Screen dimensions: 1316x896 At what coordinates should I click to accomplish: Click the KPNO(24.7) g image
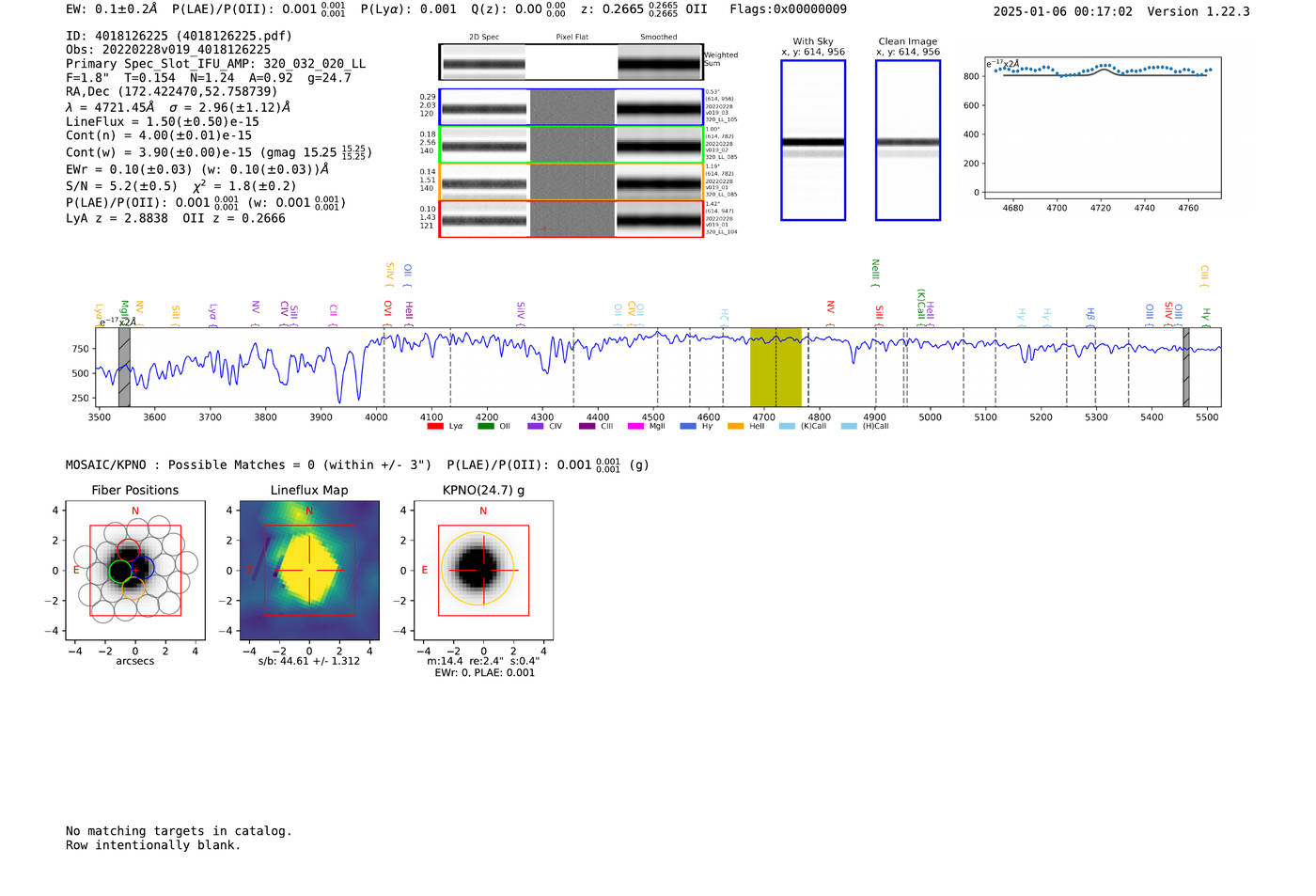tap(483, 571)
